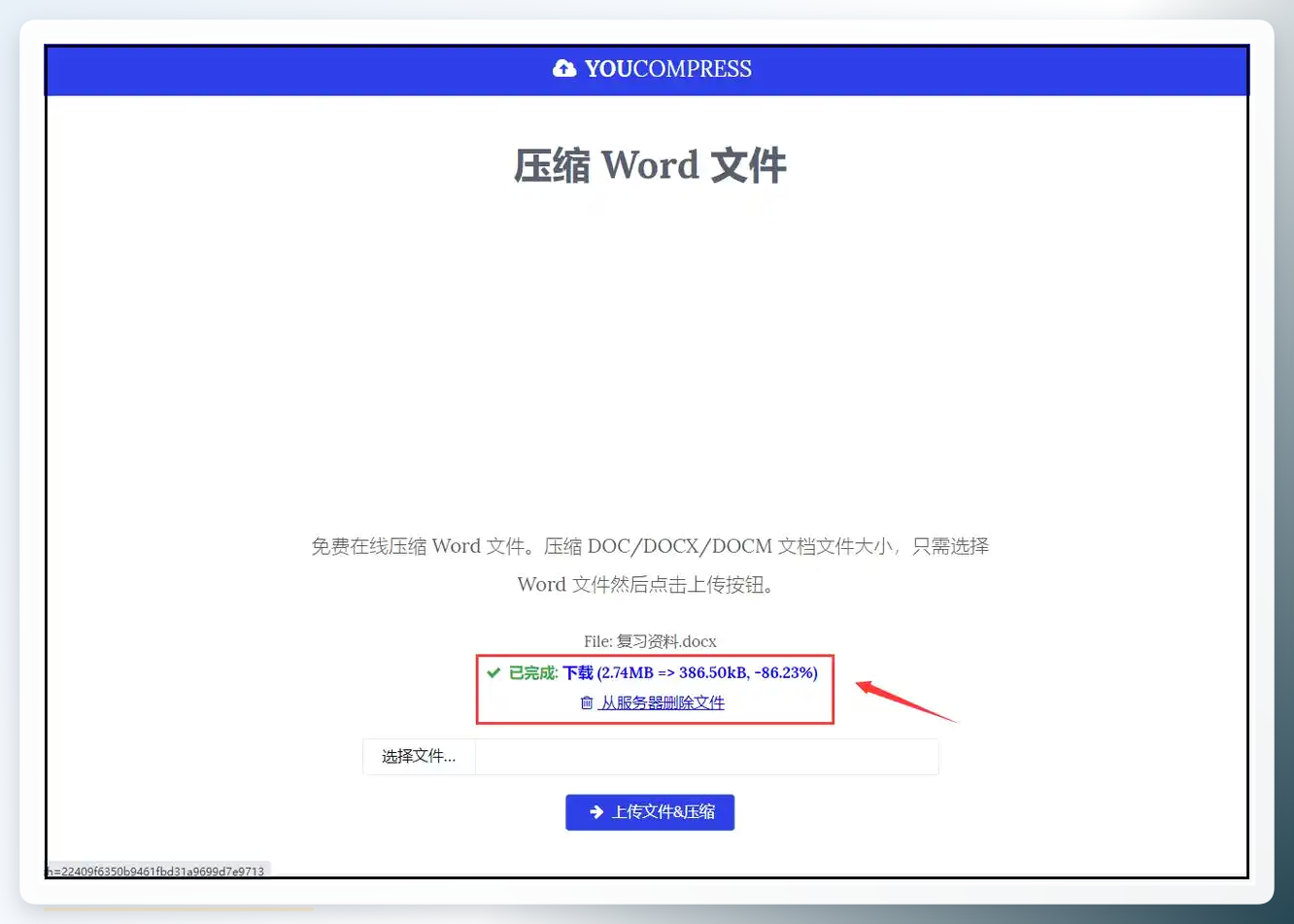
Task: Click the 选择文件... browse button
Action: [x=419, y=757]
